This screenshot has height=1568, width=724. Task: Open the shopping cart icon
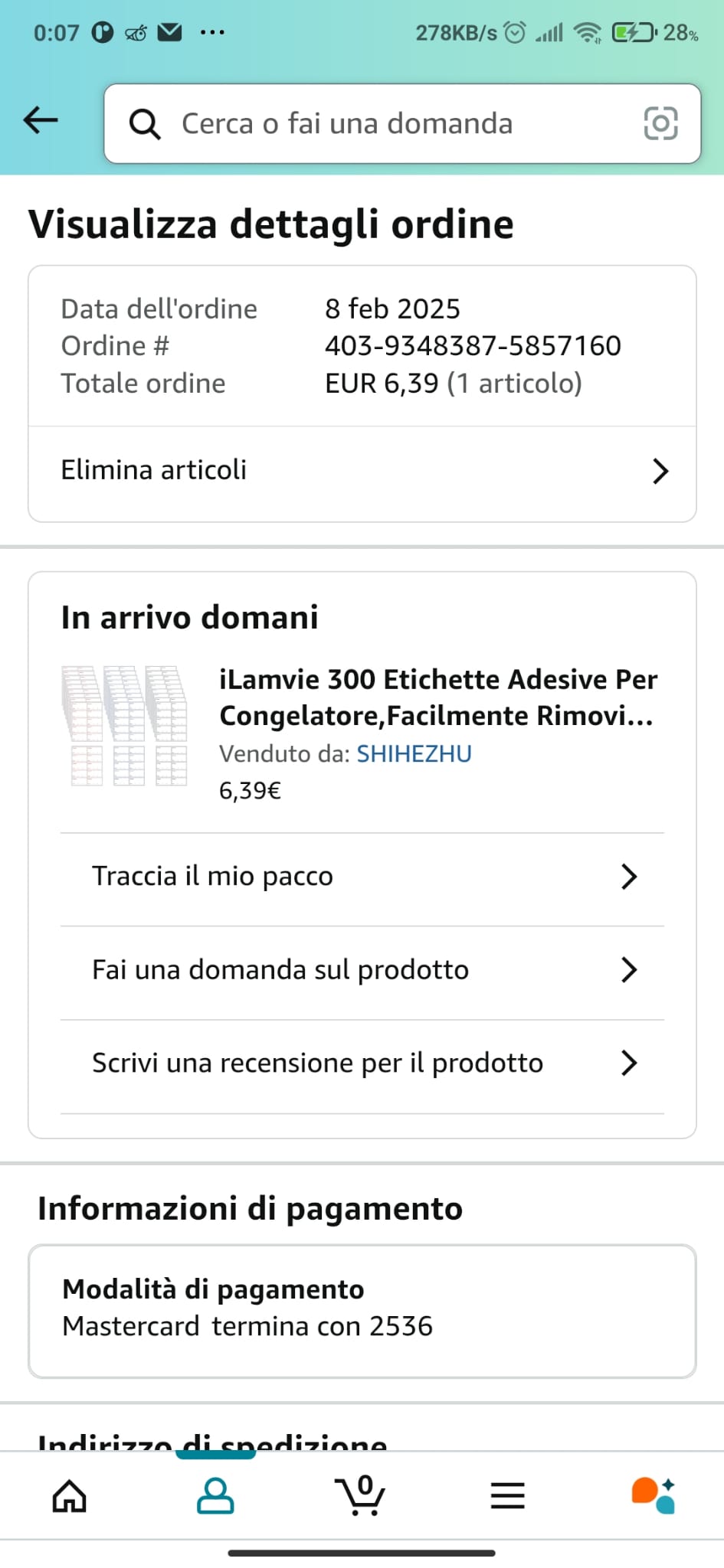click(360, 1496)
